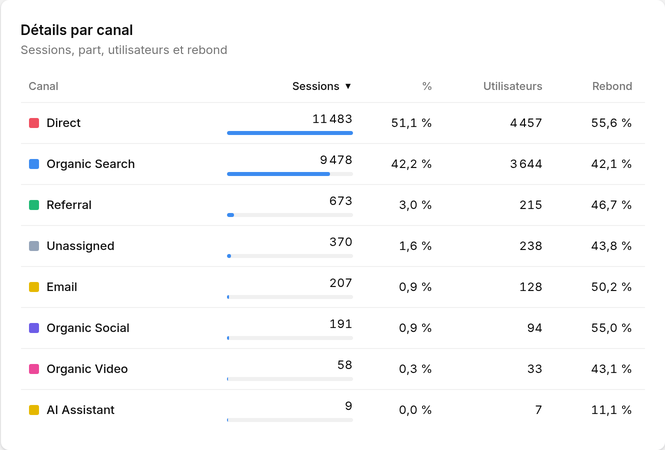Viewport: 665px width, 450px height.
Task: Click the bounce value 43,1 %
Action: click(x=612, y=369)
